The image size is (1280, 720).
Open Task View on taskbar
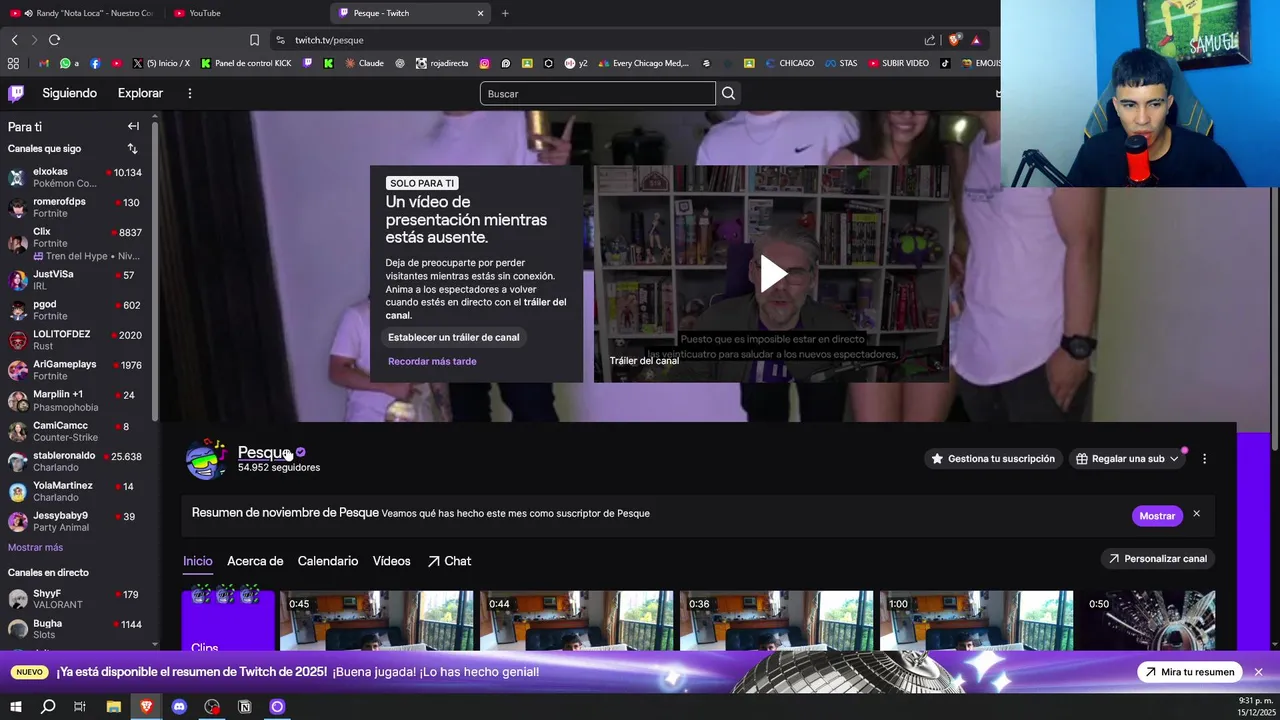click(80, 707)
